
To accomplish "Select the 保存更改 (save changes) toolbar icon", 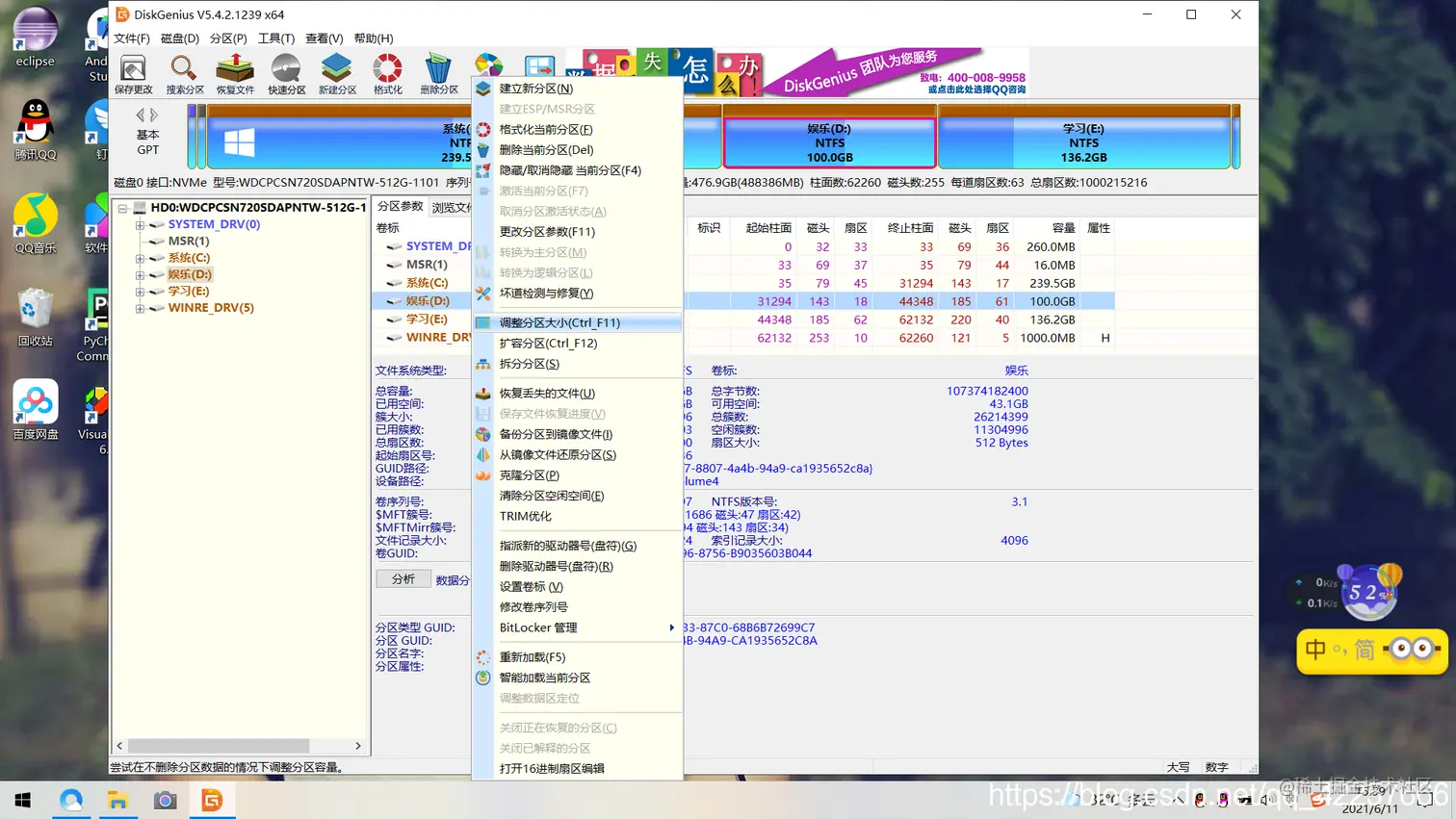I will pos(133,71).
